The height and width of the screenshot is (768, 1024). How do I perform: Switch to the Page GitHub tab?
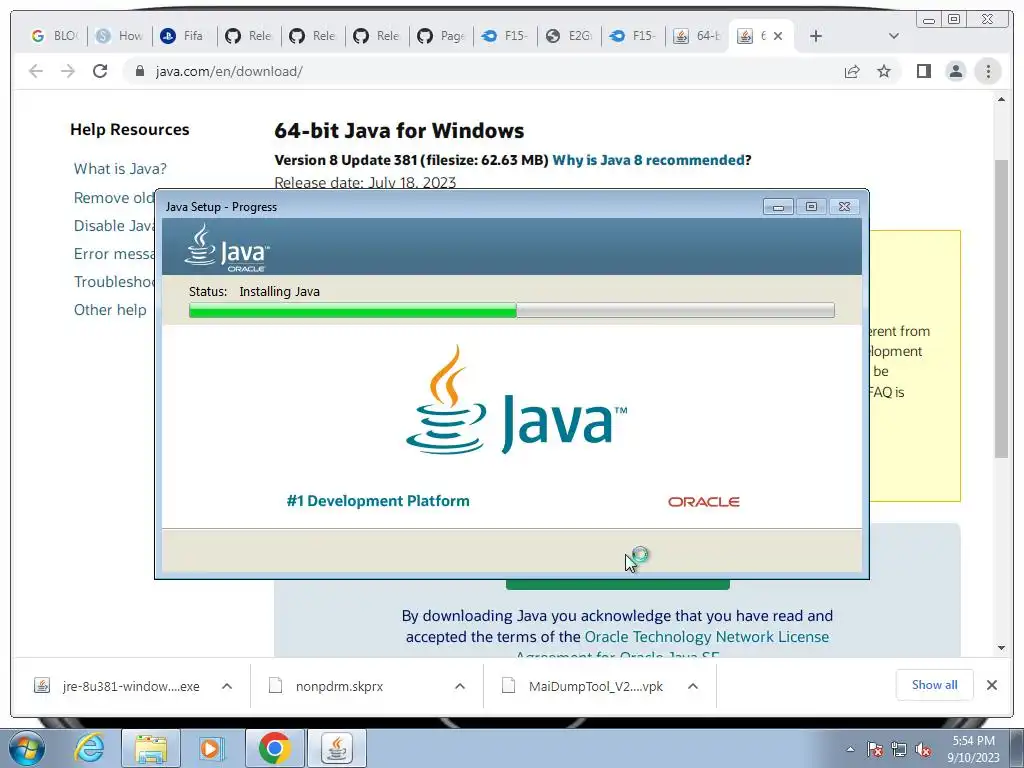pos(441,36)
